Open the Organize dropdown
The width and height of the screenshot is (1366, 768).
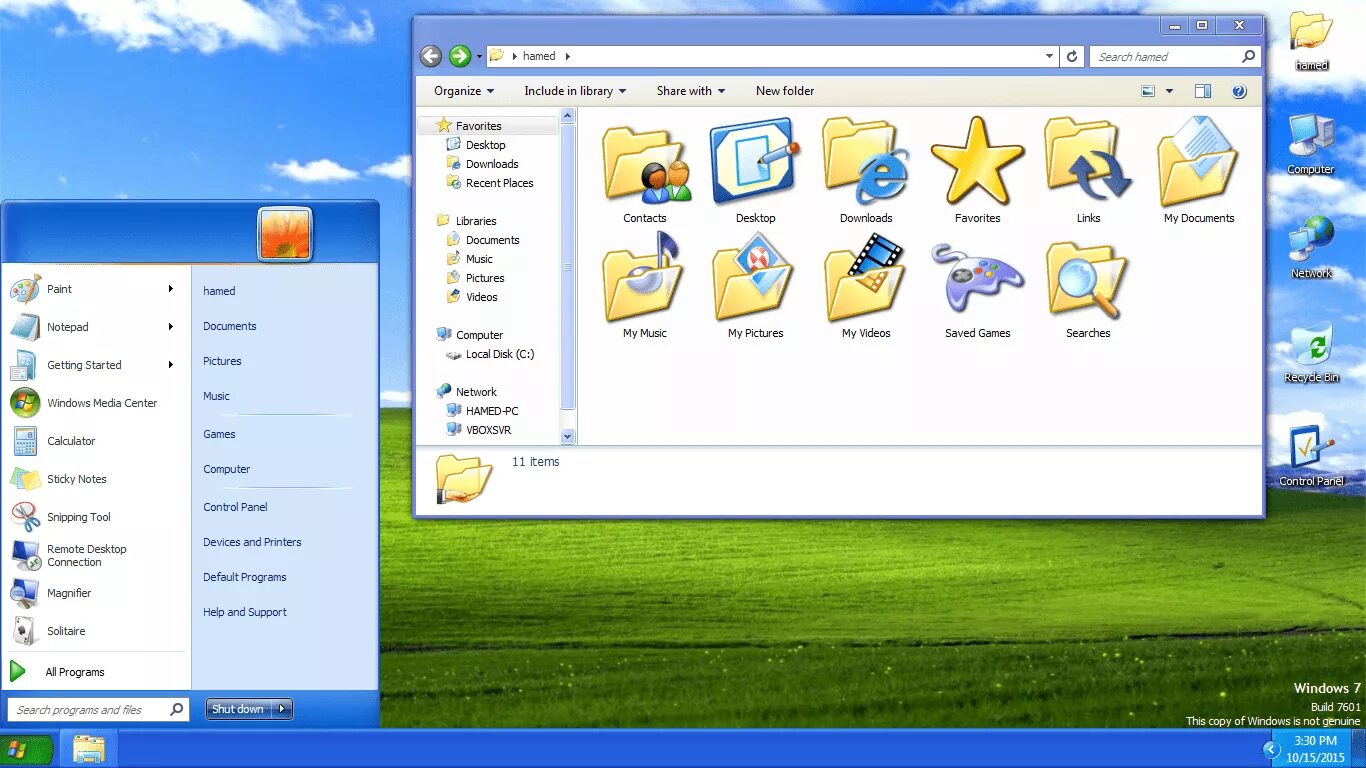[461, 90]
